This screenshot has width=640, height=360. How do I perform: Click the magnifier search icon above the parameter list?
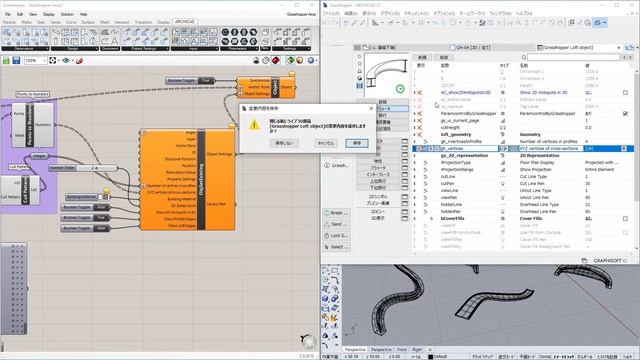point(524,58)
